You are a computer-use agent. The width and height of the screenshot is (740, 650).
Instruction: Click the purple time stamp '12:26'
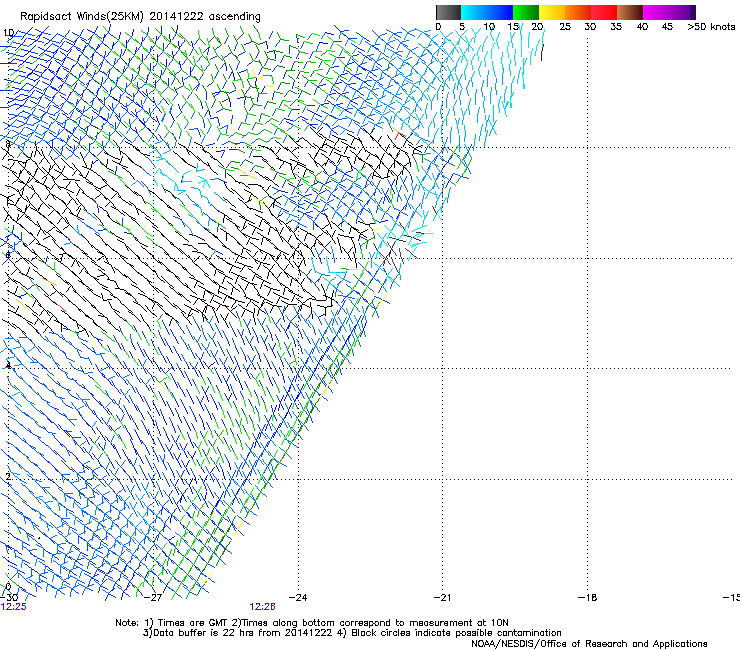click(x=262, y=607)
